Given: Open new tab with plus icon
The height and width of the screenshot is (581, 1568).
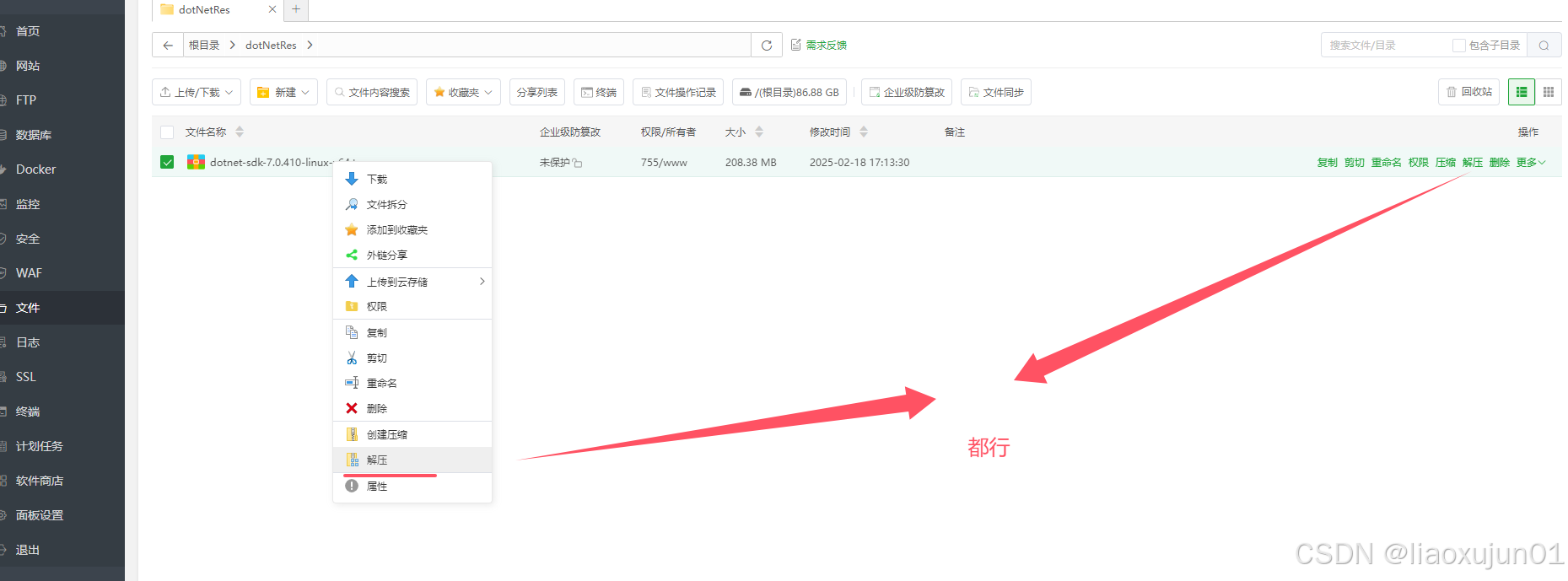Looking at the screenshot, I should point(296,9).
